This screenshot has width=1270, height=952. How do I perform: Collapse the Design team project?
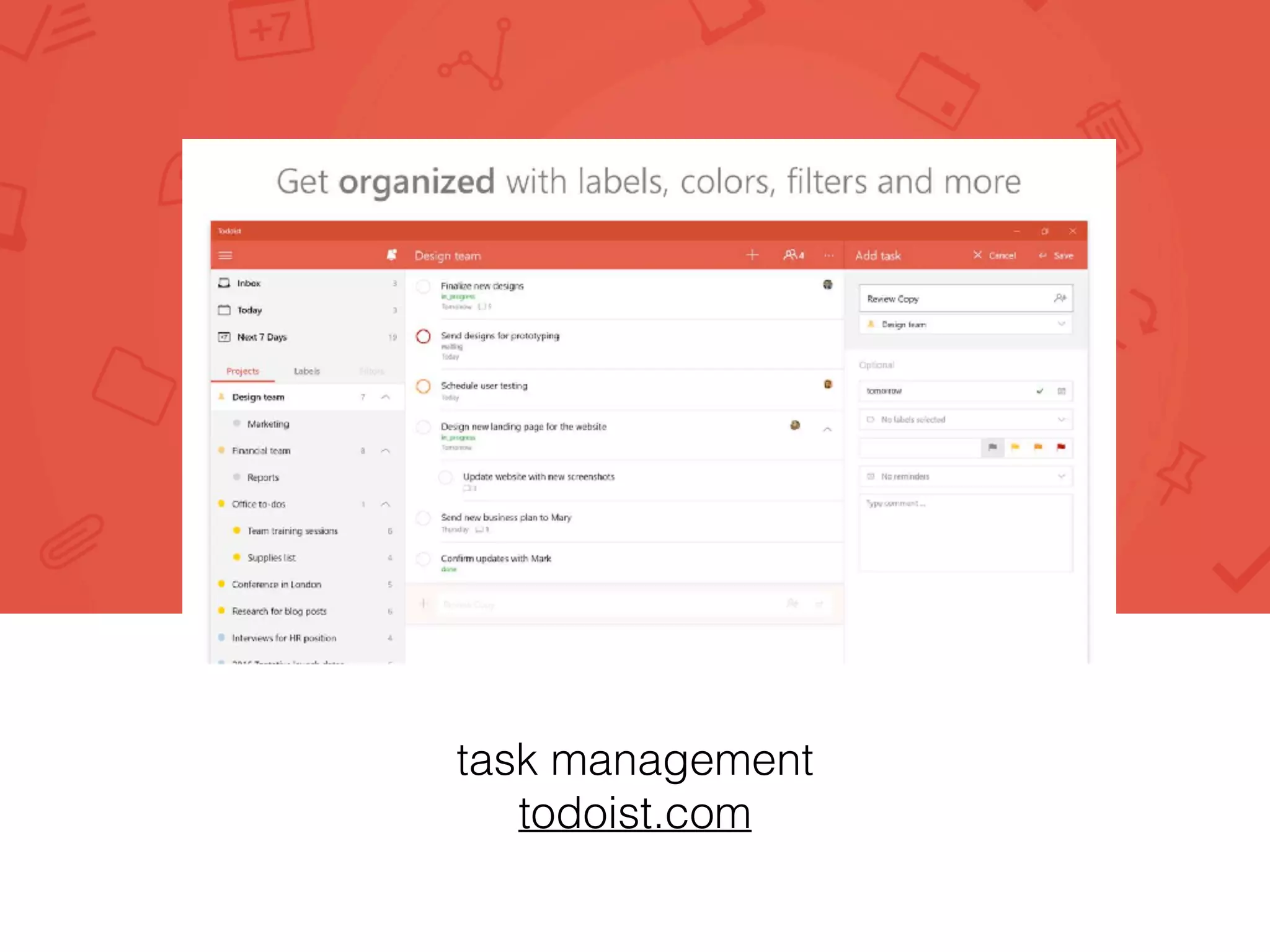385,397
